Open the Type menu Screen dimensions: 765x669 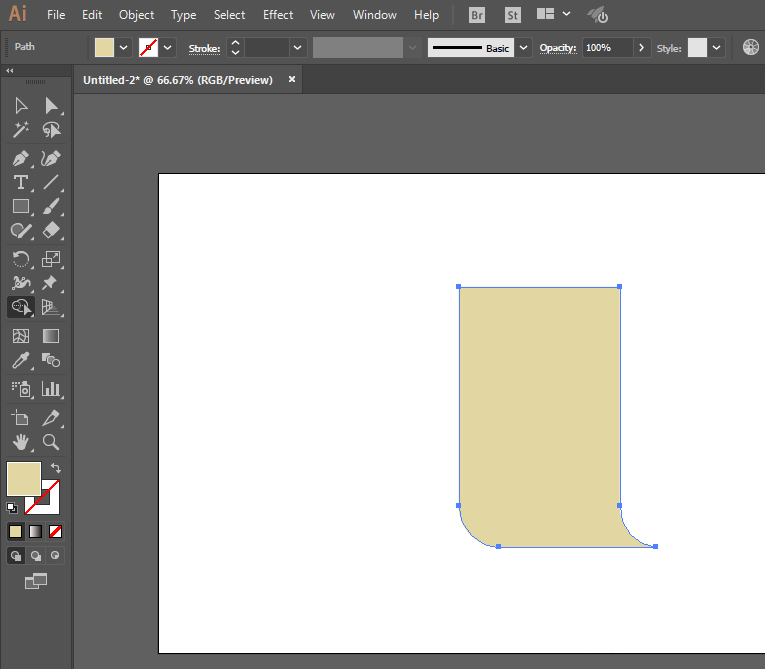point(183,15)
